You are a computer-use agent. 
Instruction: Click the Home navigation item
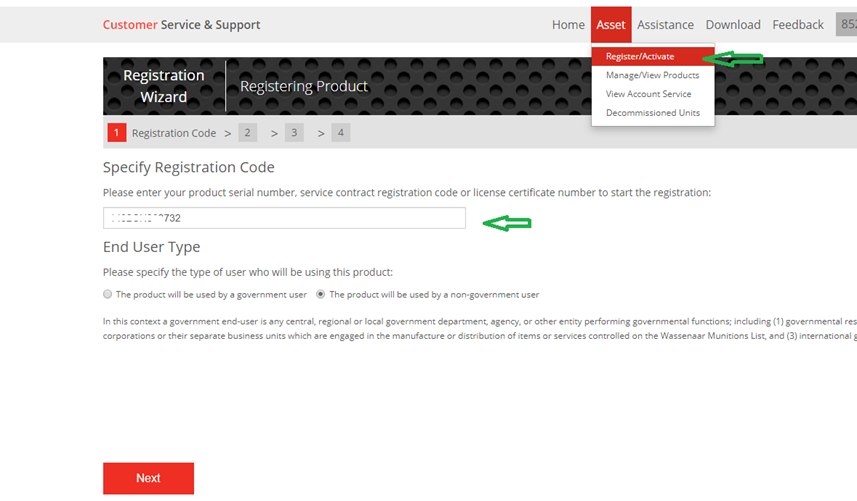click(x=568, y=25)
